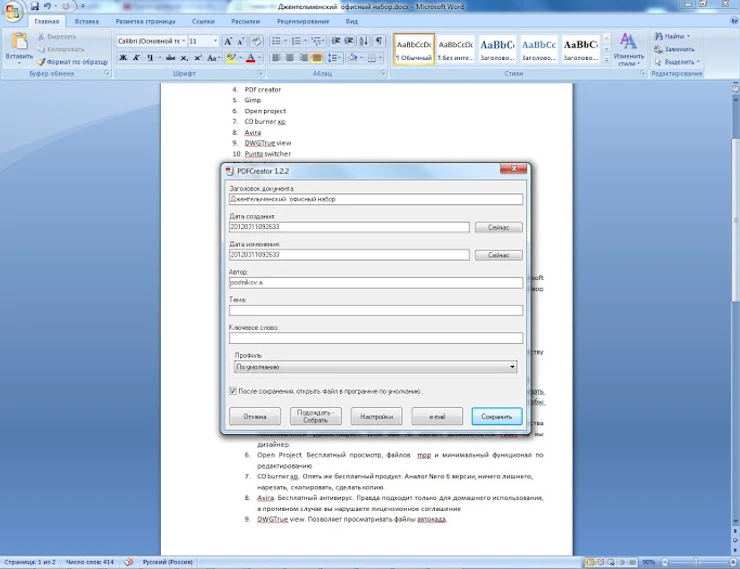Click the bullets list icon
740x569 pixels.
277,42
